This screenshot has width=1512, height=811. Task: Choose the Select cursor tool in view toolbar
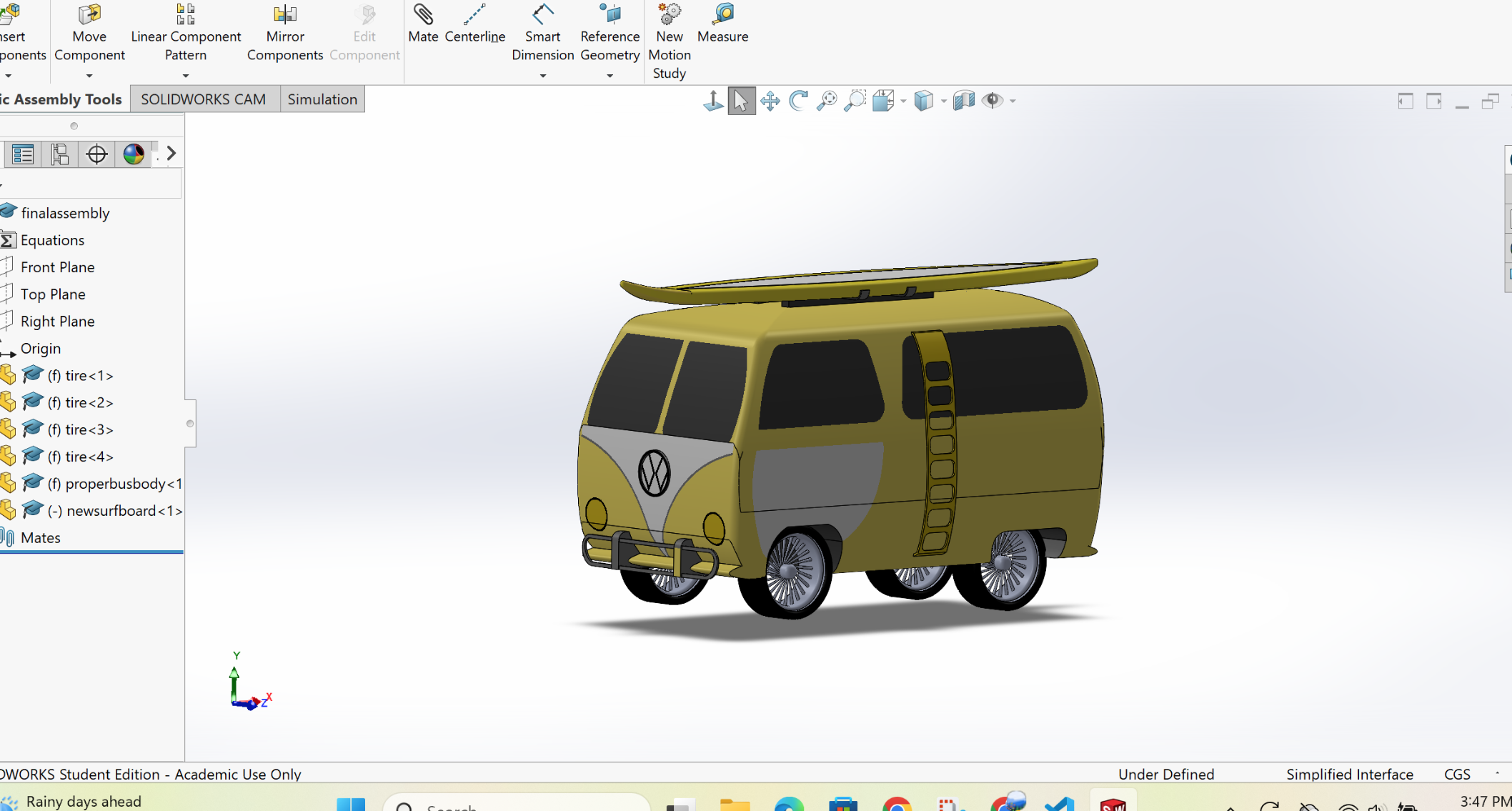click(742, 101)
